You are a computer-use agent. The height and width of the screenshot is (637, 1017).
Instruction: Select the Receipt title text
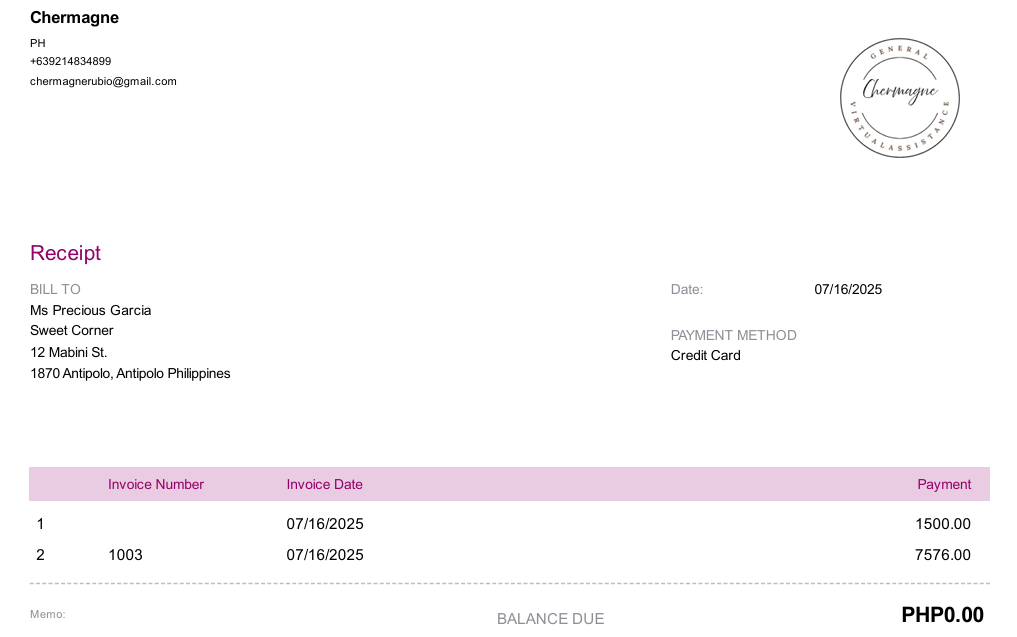tap(66, 253)
